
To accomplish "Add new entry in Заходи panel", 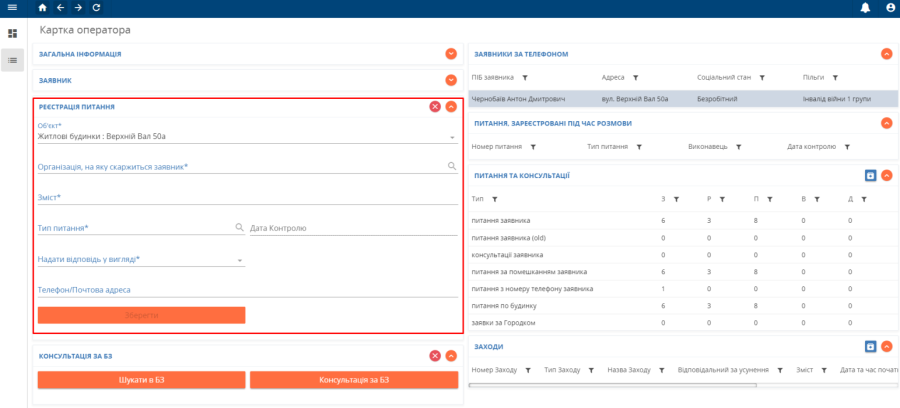I will (x=870, y=346).
